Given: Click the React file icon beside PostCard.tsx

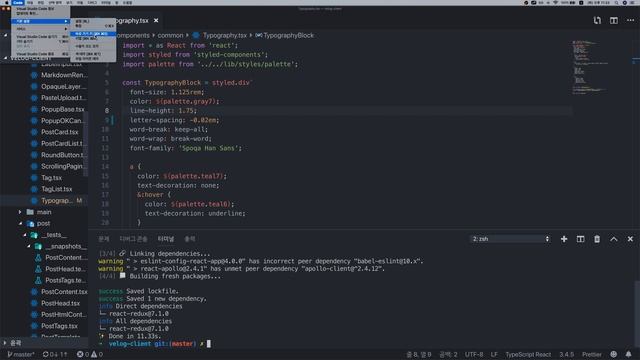Looking at the screenshot, I should click(34, 132).
